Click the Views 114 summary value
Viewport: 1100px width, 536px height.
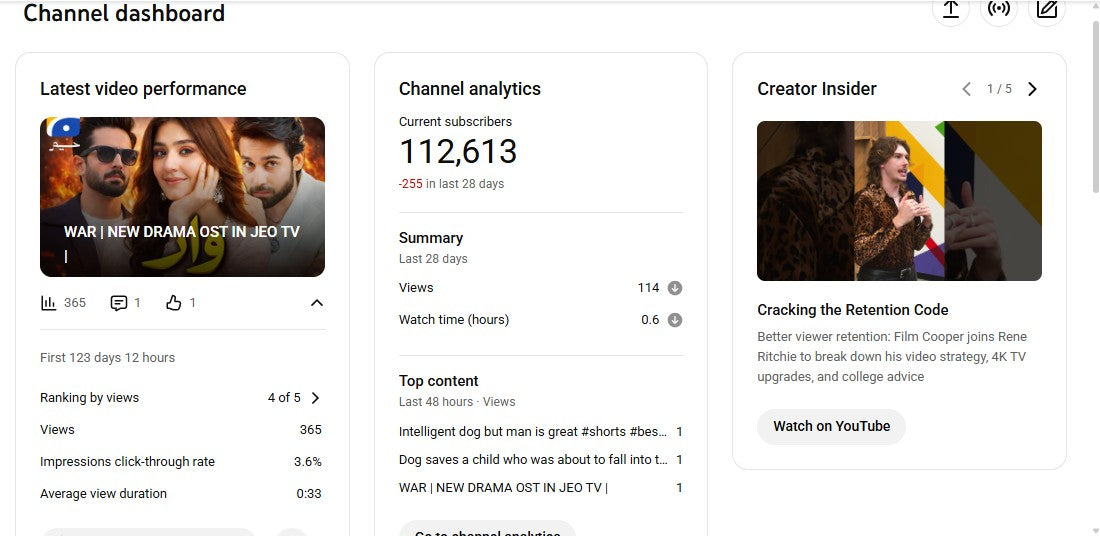click(x=648, y=288)
